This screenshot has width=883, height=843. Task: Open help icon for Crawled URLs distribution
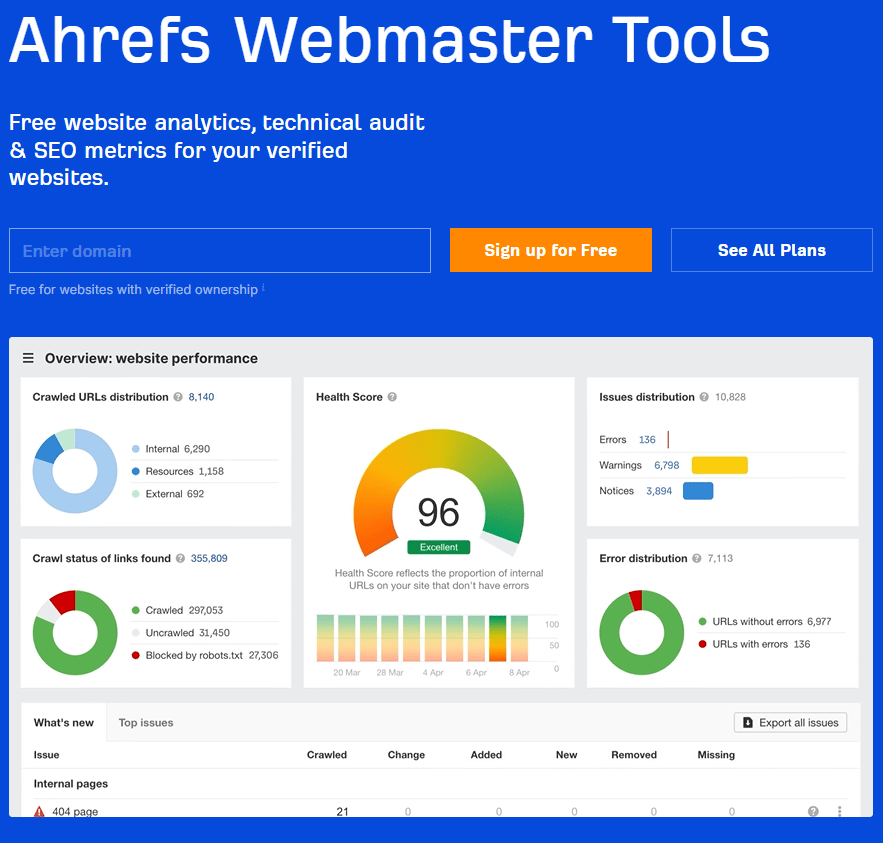178,397
